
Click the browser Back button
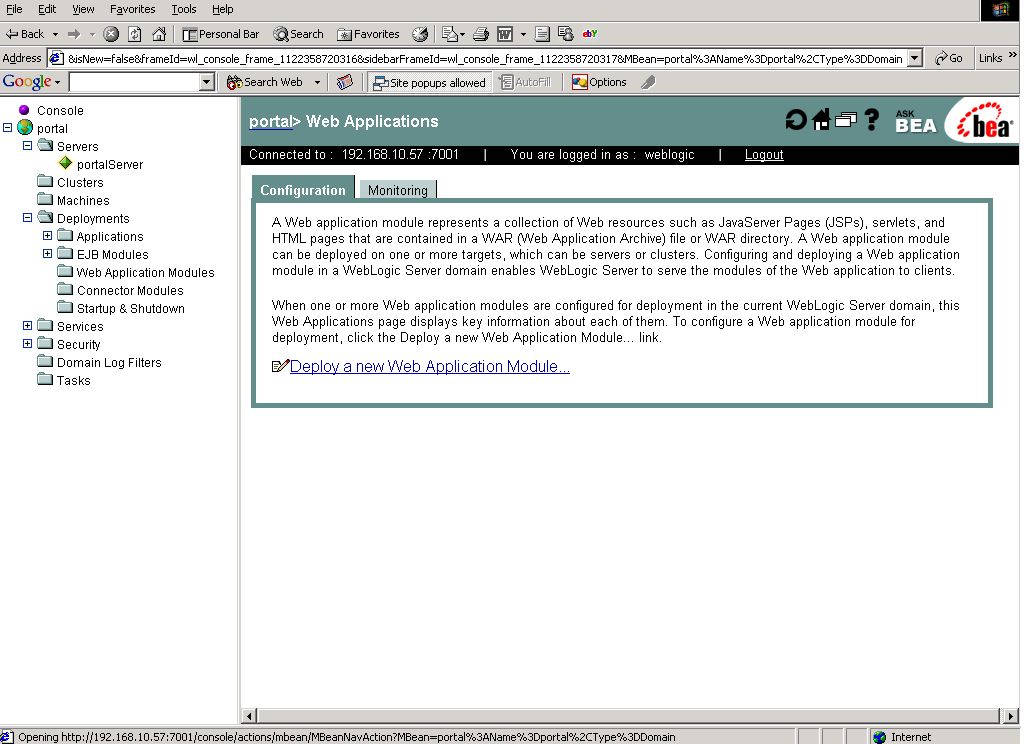click(25, 34)
